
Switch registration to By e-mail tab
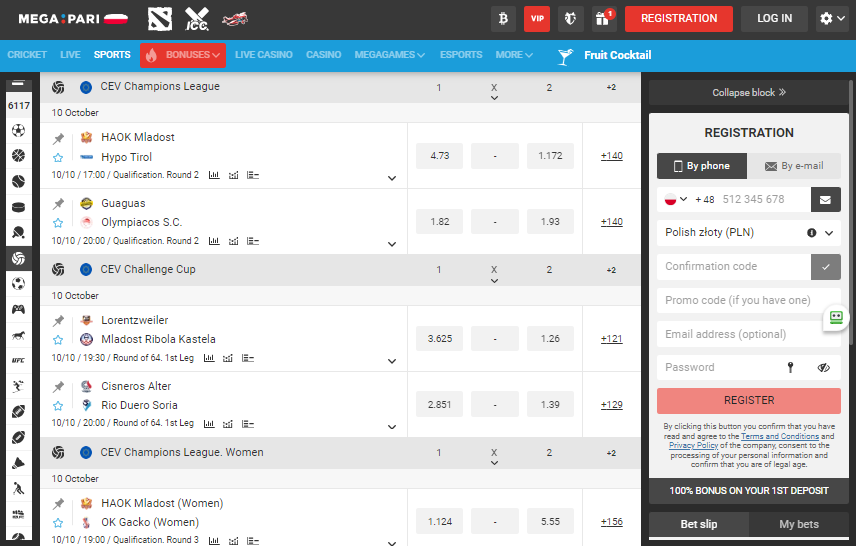click(x=794, y=166)
